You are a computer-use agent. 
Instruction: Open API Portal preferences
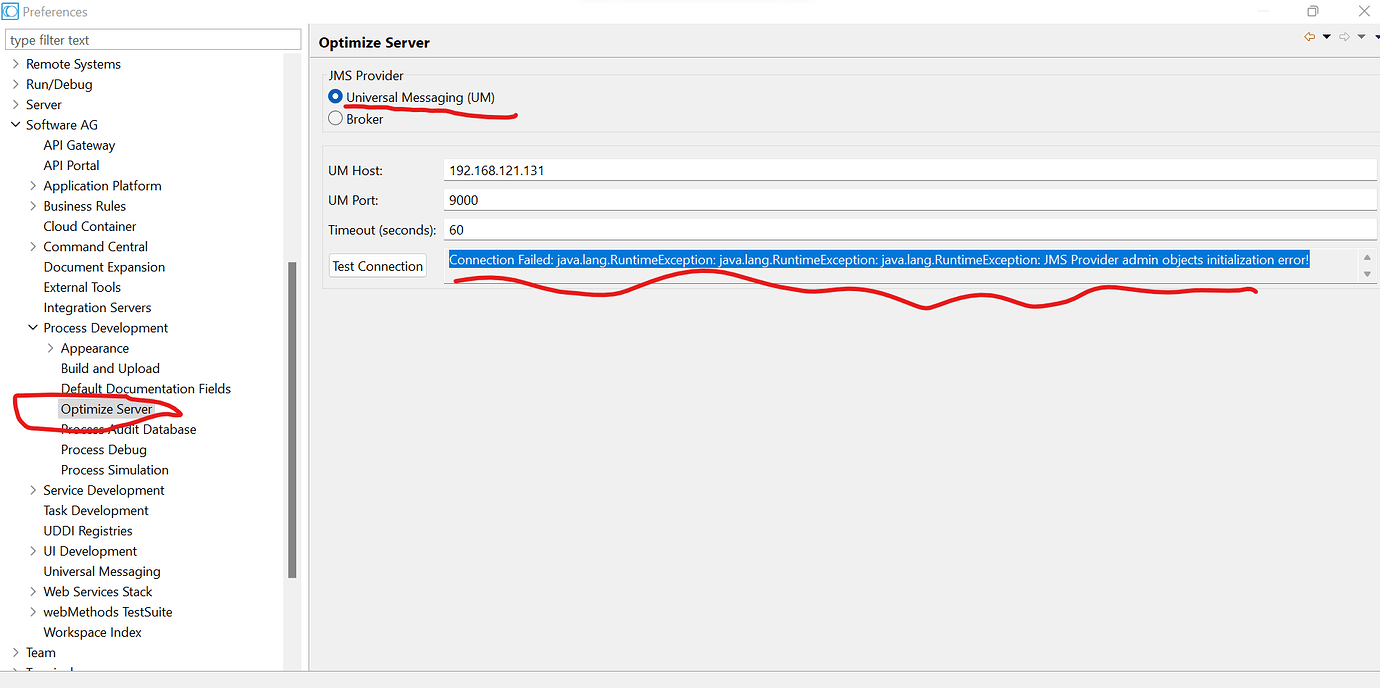coord(71,165)
